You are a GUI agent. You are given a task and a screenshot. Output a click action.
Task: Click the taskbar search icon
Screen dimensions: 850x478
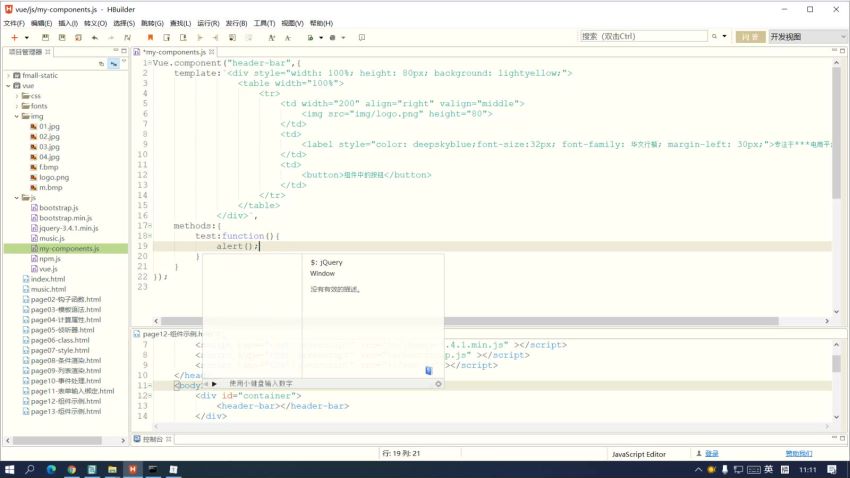pos(30,469)
